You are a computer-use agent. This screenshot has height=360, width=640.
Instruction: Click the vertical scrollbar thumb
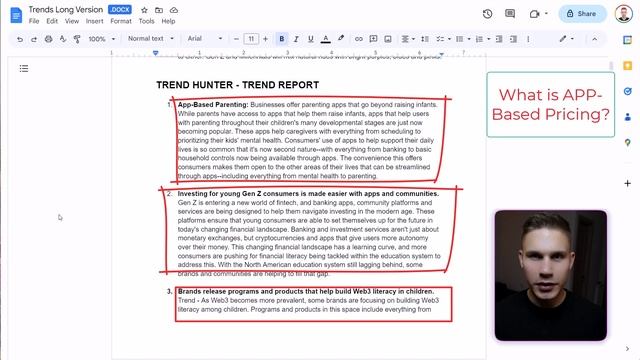pyautogui.click(x=611, y=66)
